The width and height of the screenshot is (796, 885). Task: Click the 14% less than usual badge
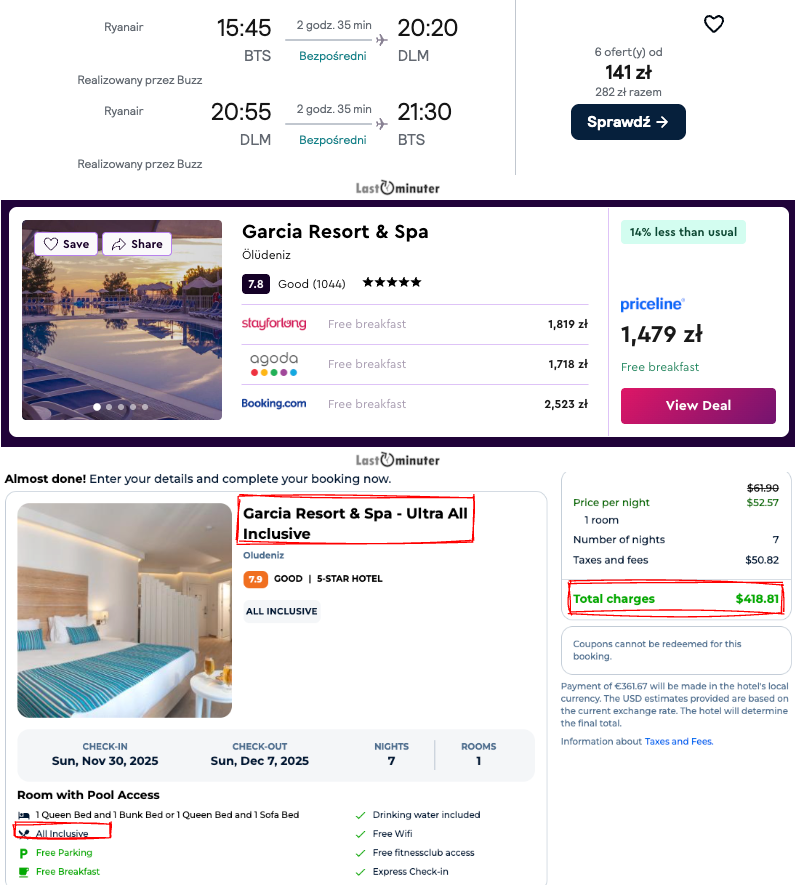coord(683,232)
